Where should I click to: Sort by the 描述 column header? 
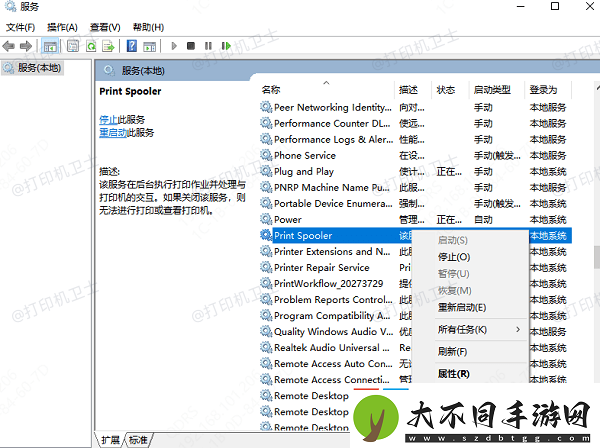(x=408, y=90)
